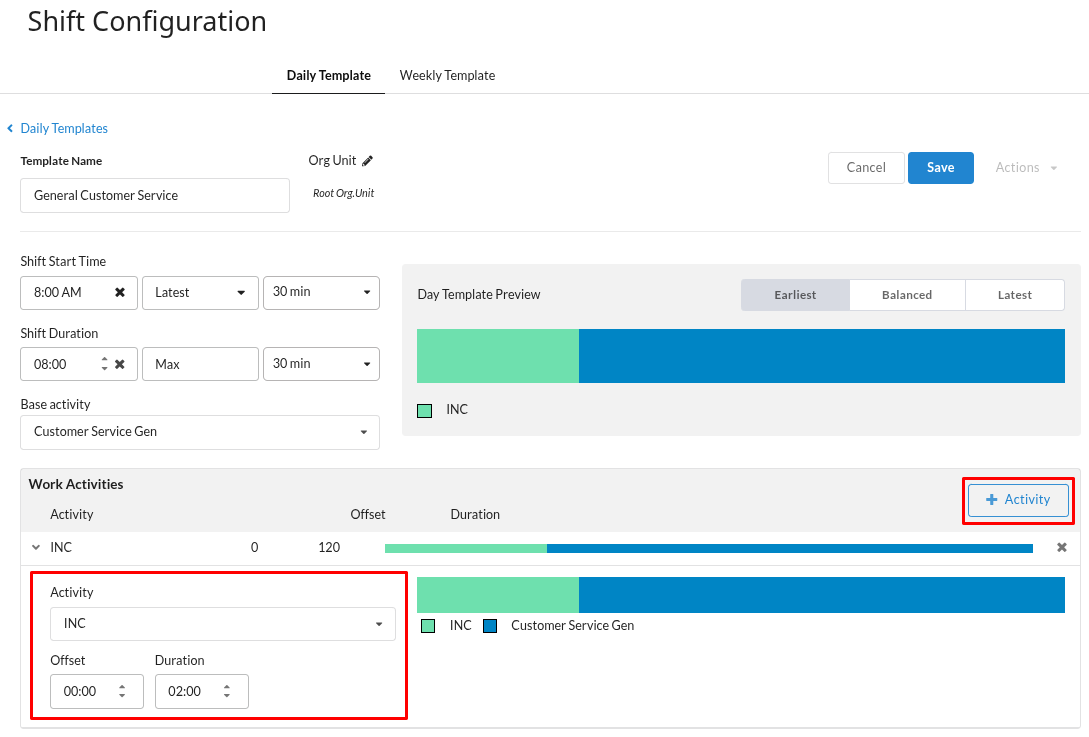Click the Duration field stepper arrows
This screenshot has width=1089, height=737.
click(x=227, y=691)
